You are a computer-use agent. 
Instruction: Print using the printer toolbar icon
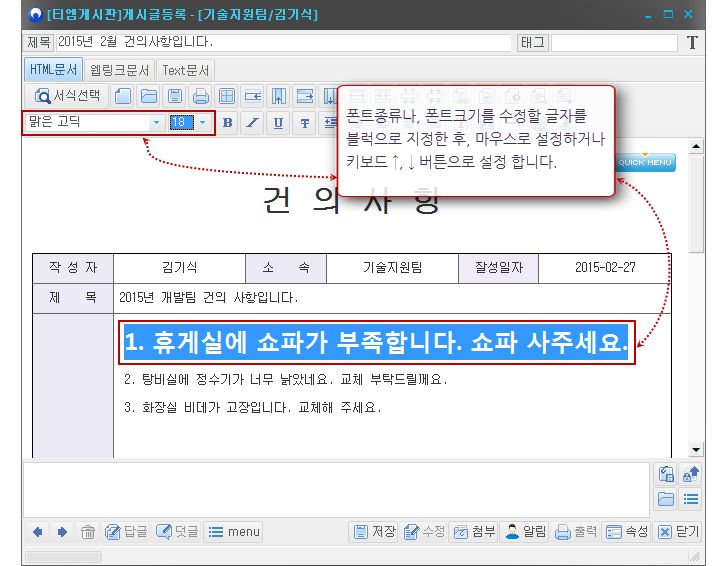tap(201, 96)
